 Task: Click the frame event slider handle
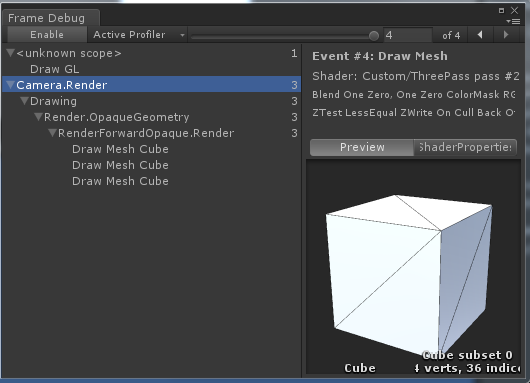tap(374, 35)
